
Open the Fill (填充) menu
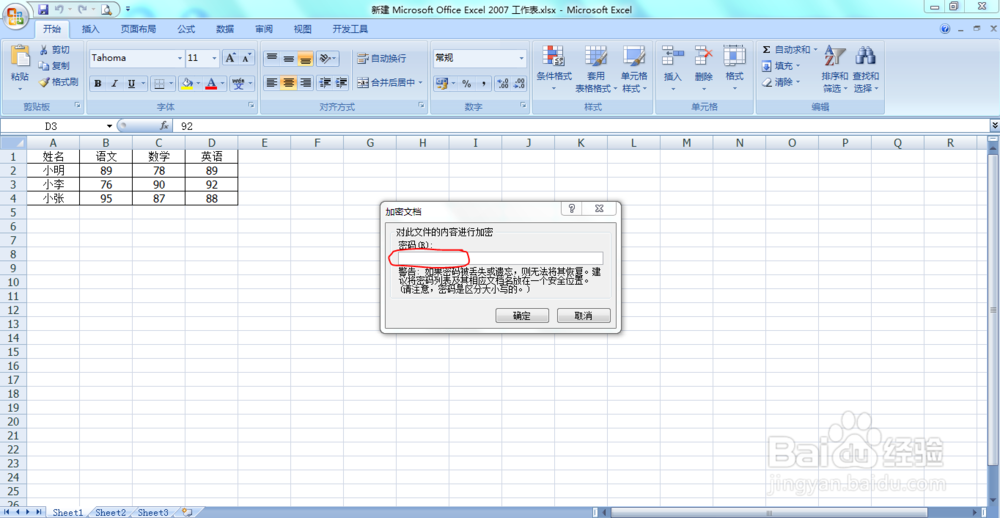coord(781,66)
